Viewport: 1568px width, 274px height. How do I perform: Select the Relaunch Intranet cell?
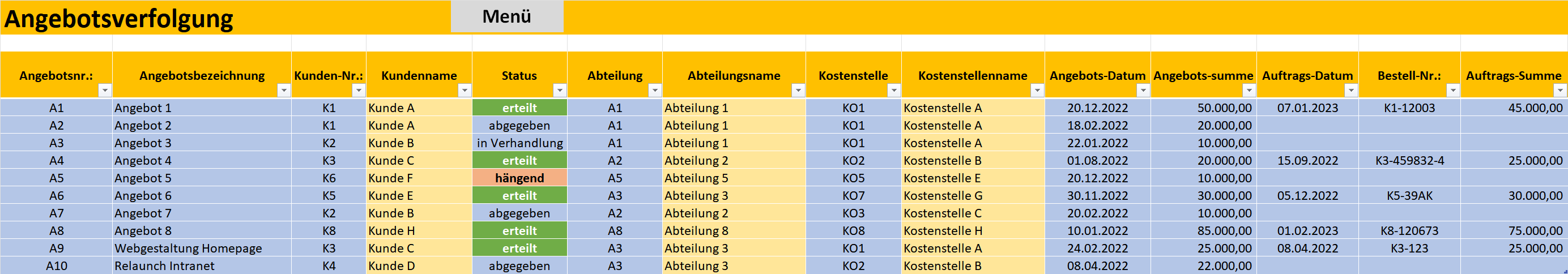click(202, 266)
